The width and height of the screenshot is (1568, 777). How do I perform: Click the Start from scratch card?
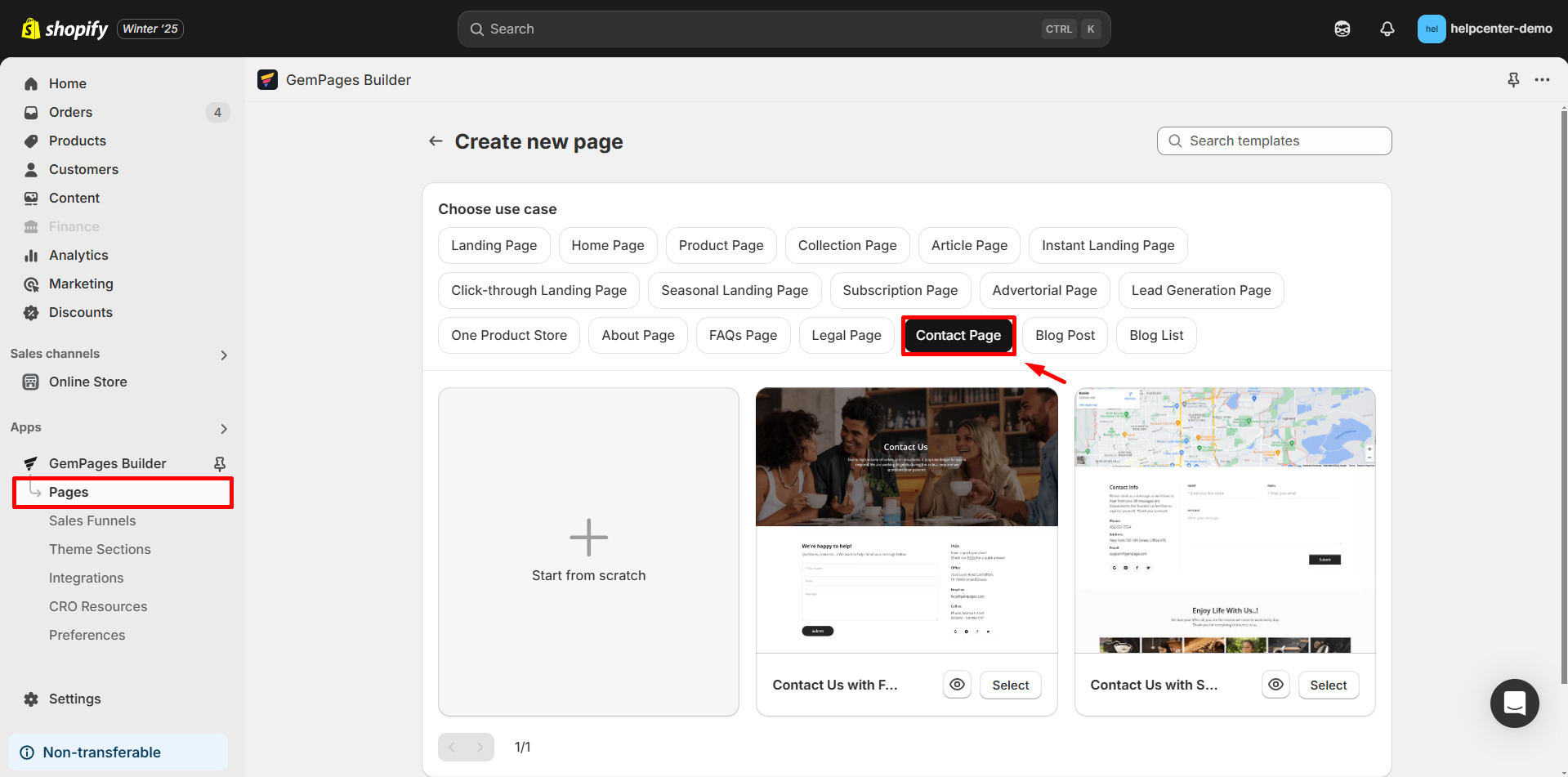(x=588, y=551)
